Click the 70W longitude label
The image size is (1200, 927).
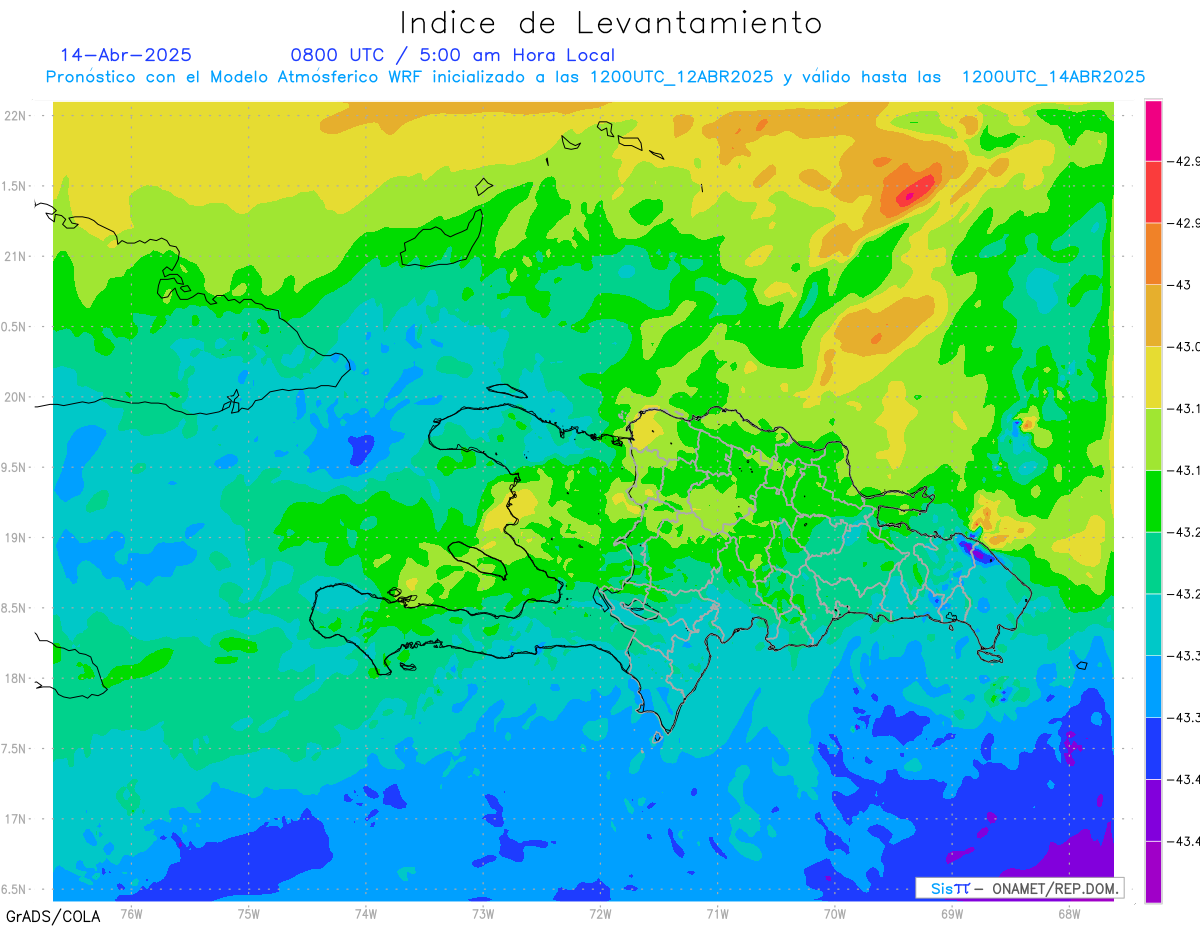point(834,913)
